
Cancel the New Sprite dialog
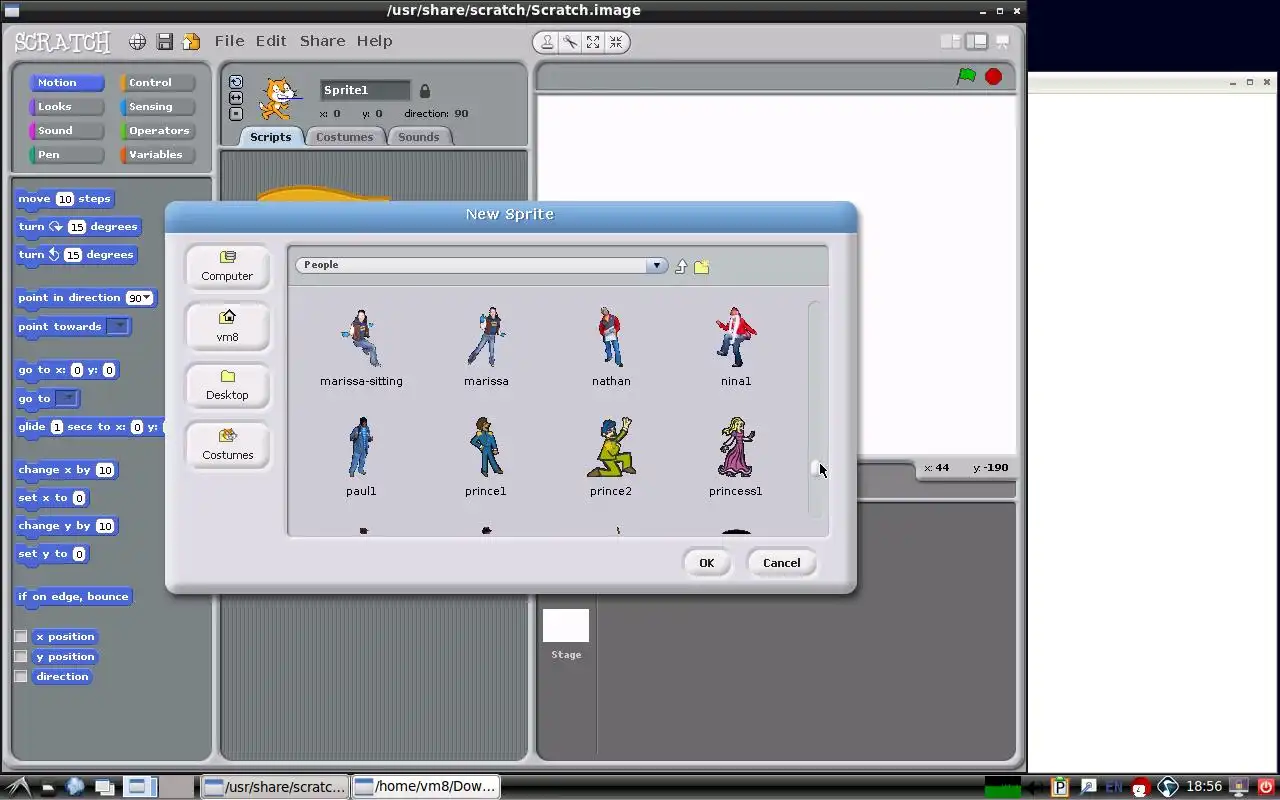781,563
